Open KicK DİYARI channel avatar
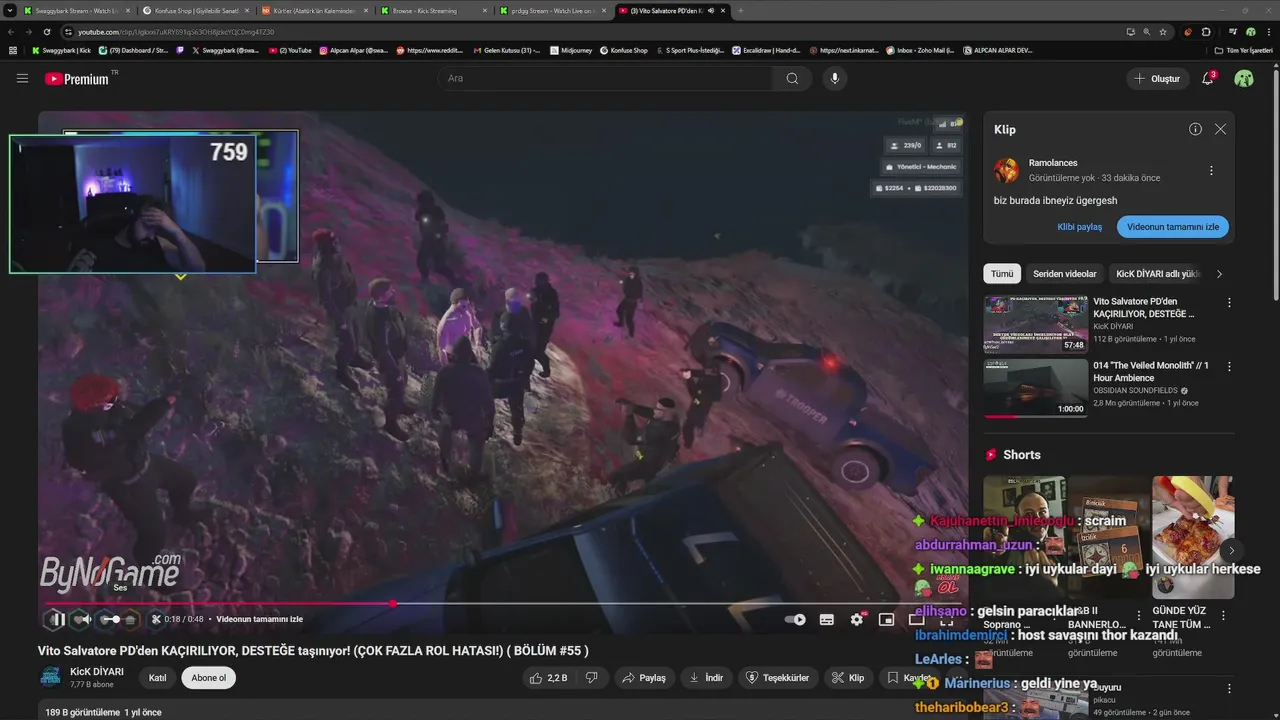 [x=50, y=677]
